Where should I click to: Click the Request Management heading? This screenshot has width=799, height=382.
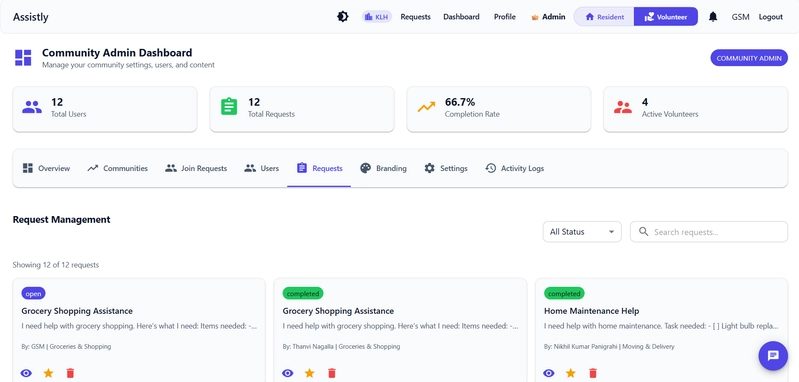[x=62, y=220]
